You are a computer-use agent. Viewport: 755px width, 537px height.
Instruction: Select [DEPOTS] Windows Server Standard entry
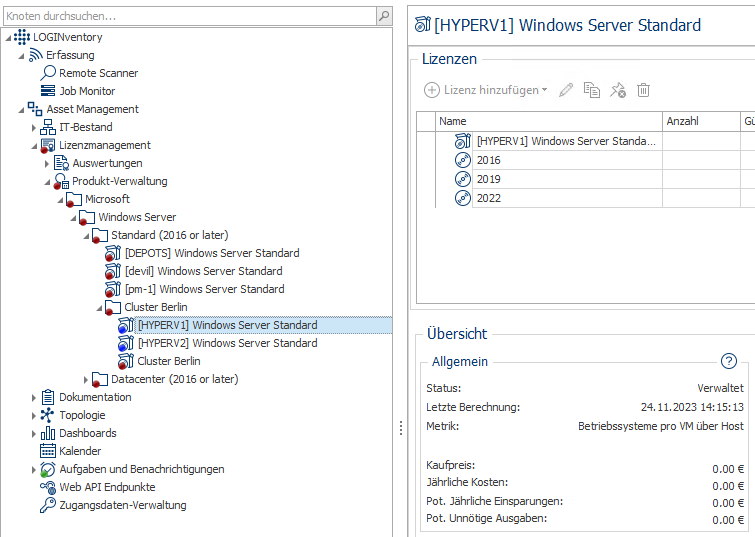[x=211, y=253]
